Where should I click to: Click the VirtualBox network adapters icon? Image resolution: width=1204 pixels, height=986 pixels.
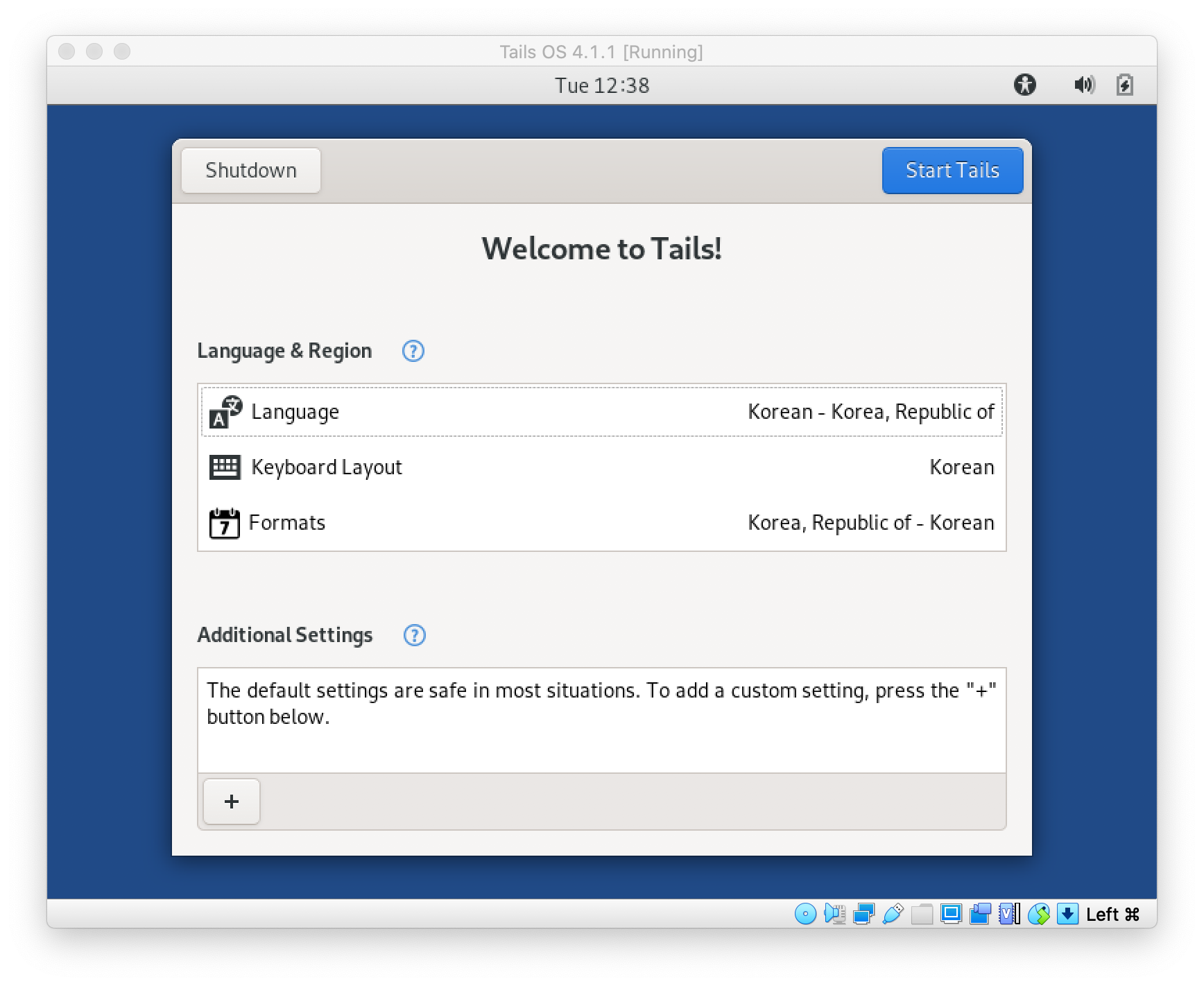863,914
